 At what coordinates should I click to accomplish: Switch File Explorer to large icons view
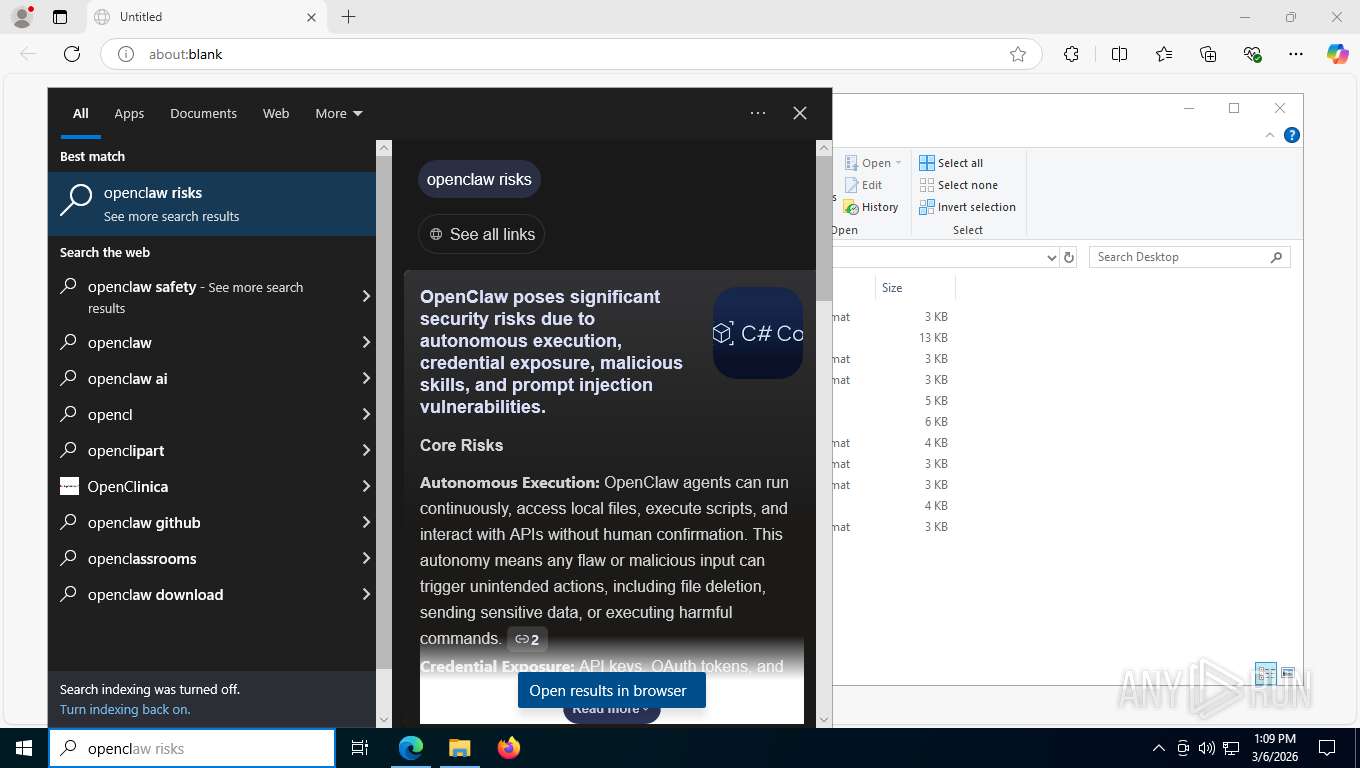pos(1288,672)
